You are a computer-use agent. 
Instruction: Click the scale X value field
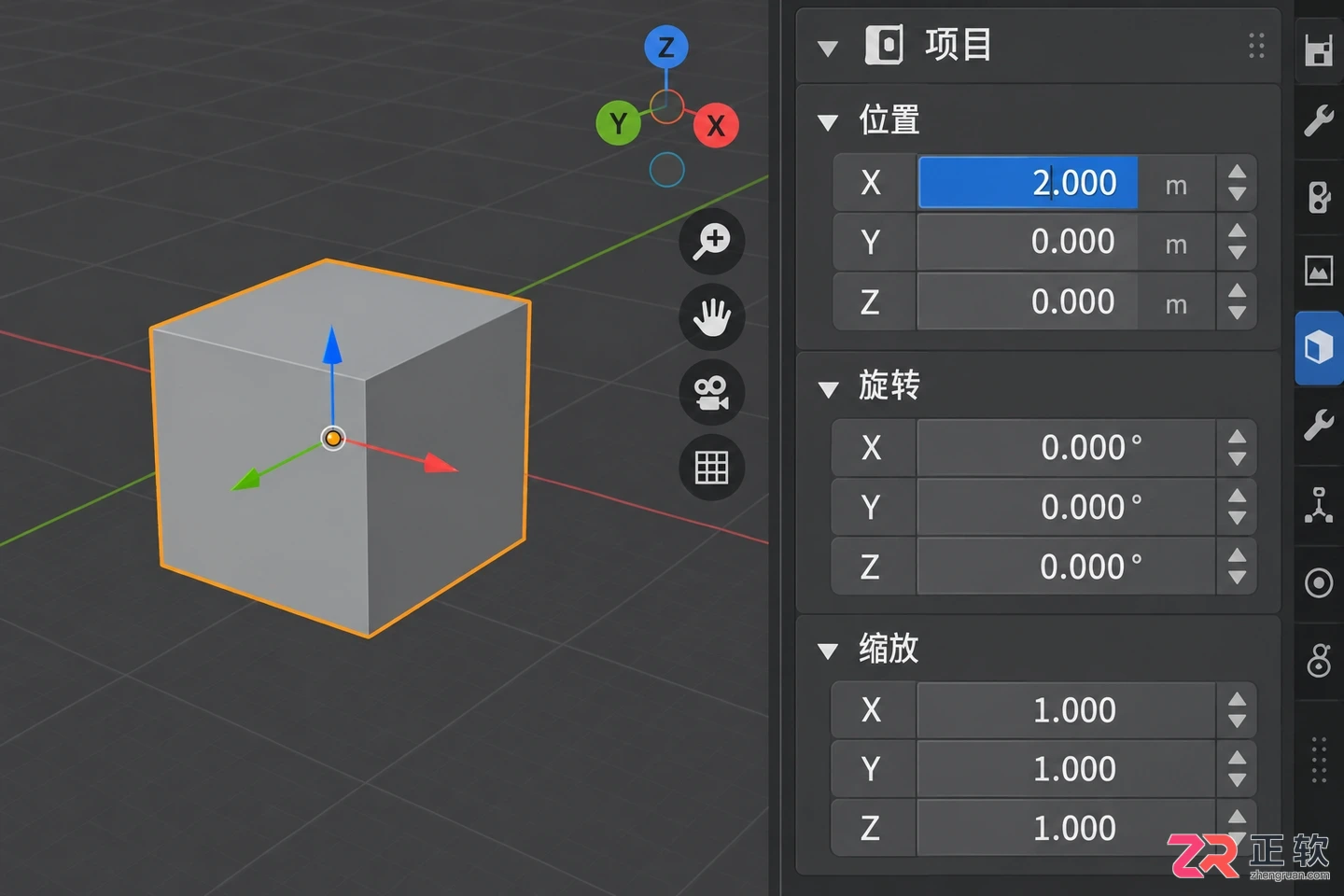tap(1066, 710)
